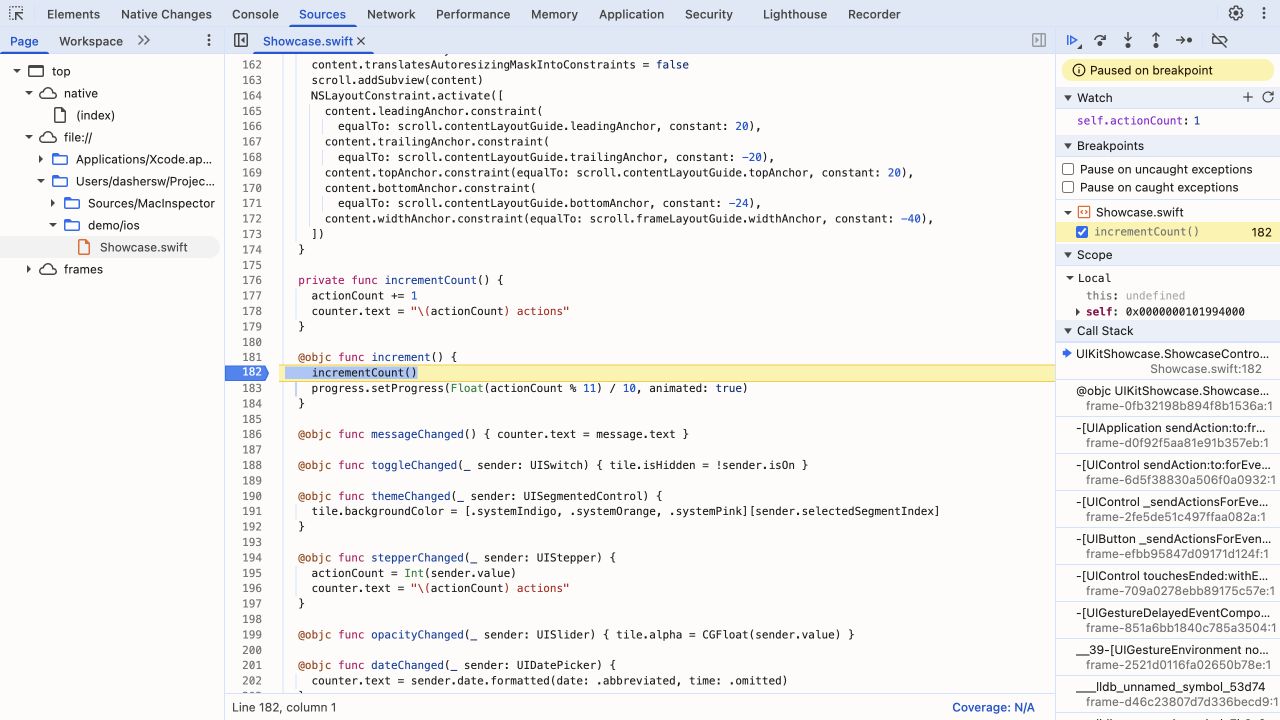Click the single Step debugger icon
Image resolution: width=1280 pixels, height=720 pixels.
point(1184,41)
